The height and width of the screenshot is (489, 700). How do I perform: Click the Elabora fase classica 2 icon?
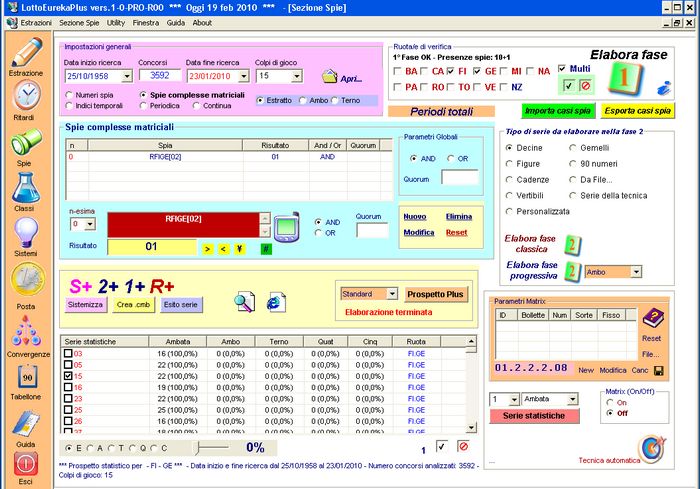[x=572, y=245]
